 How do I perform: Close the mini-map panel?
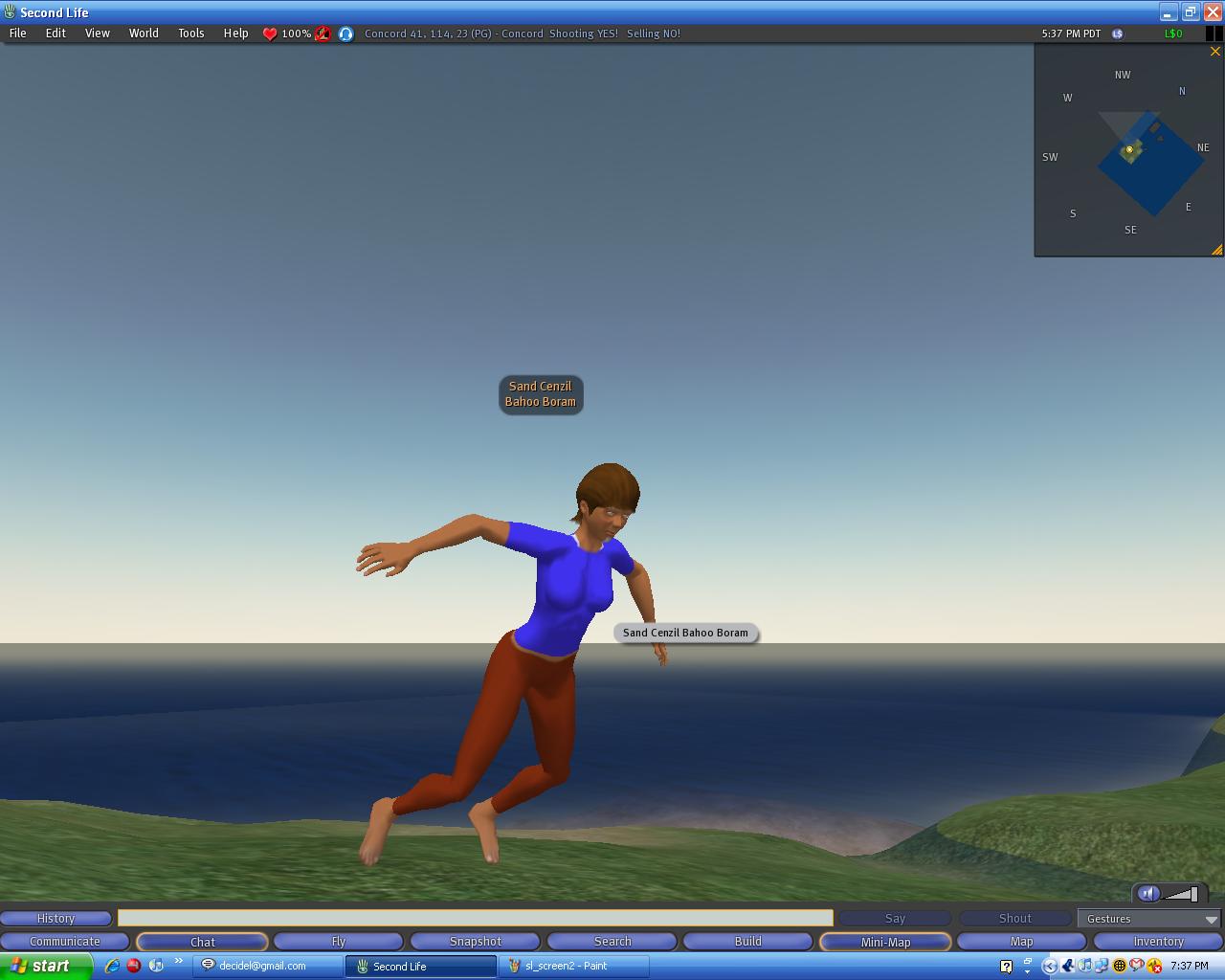[x=1215, y=52]
